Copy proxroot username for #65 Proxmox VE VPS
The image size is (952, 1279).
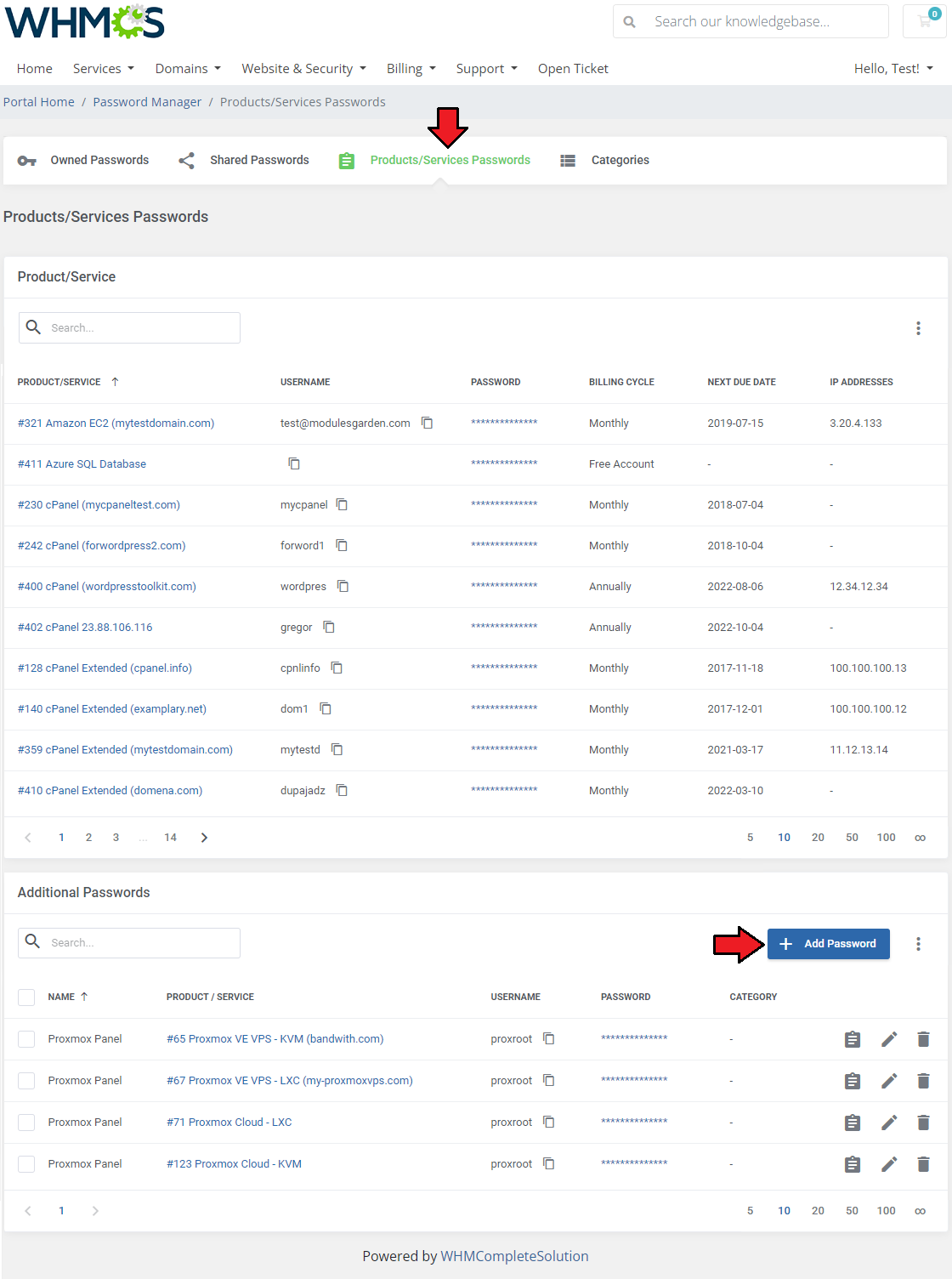pos(549,1038)
